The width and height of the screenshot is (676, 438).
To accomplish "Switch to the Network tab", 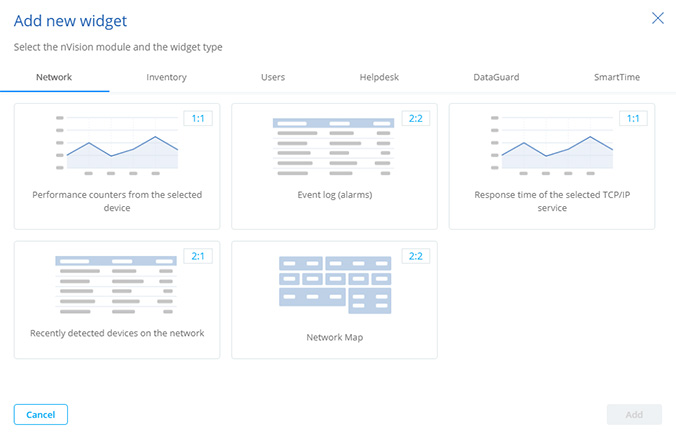I will pos(54,77).
